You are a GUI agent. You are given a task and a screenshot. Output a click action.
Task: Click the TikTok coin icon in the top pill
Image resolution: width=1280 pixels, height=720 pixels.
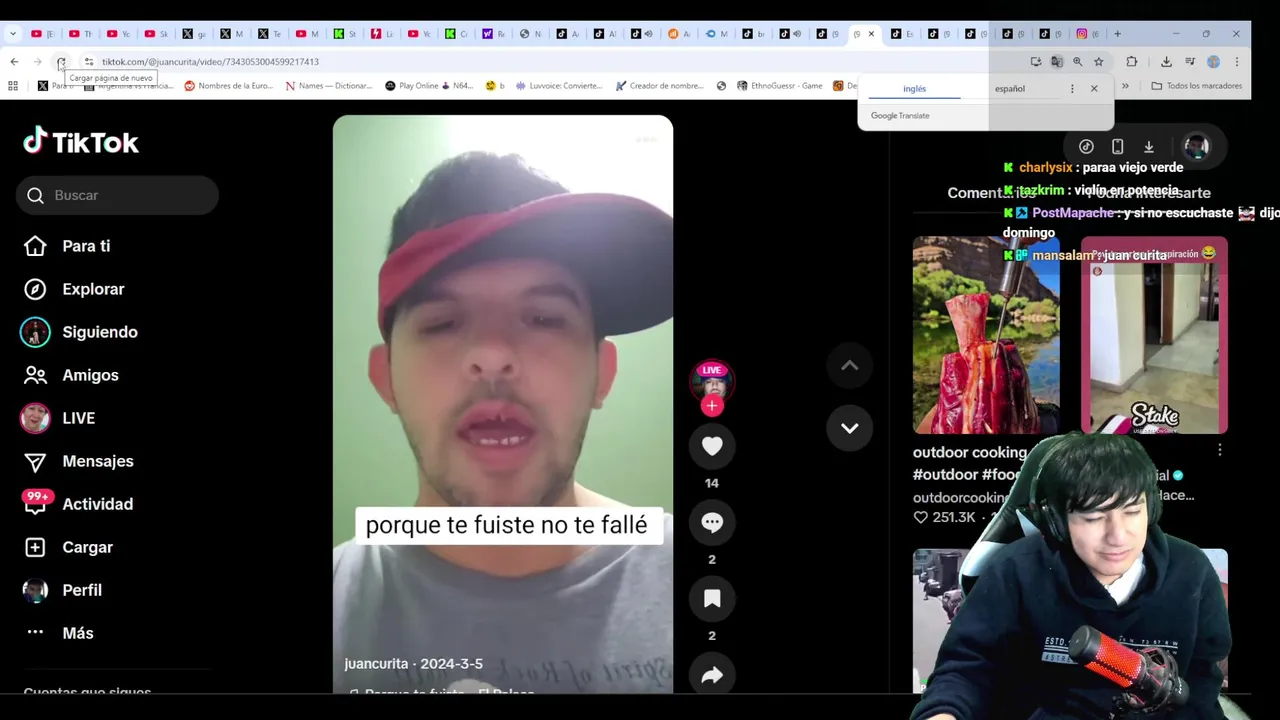click(1086, 146)
